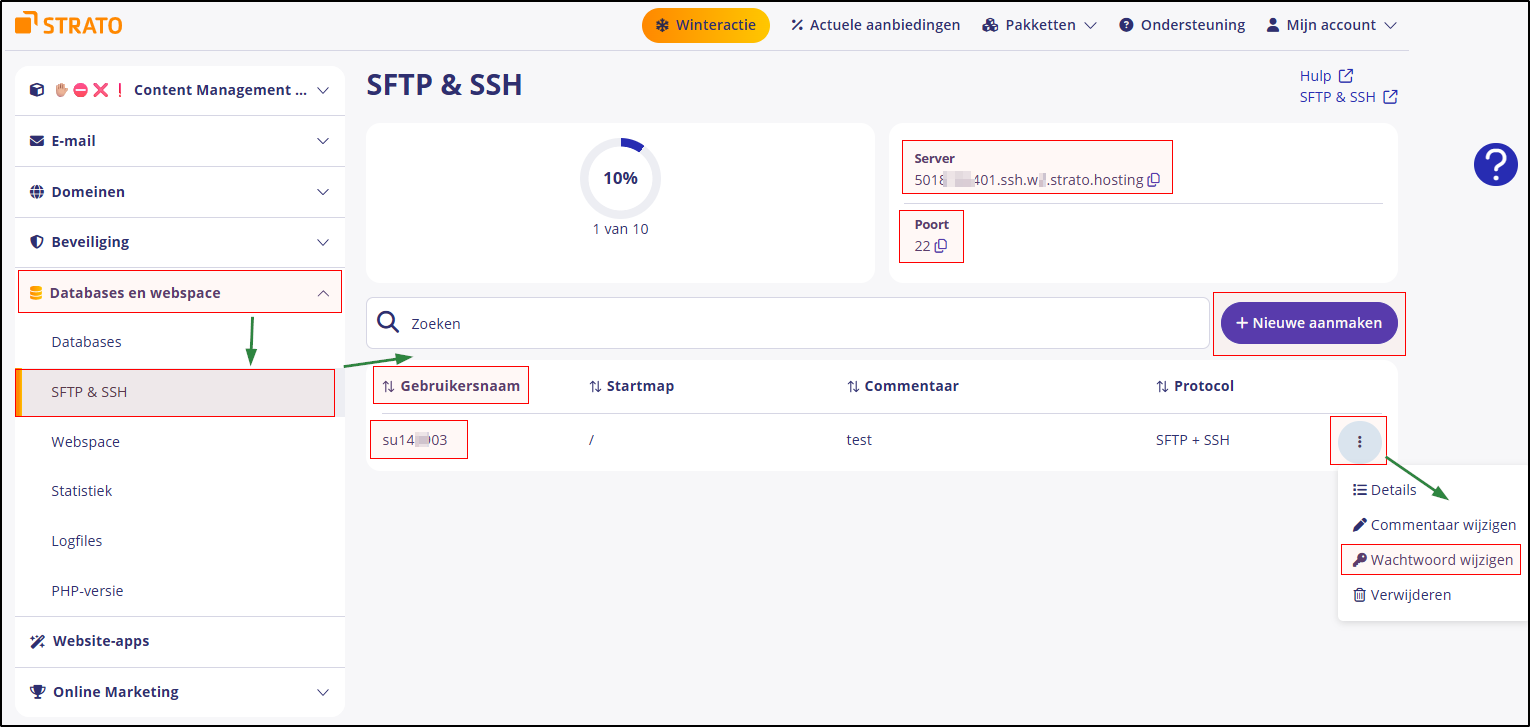Viewport: 1530px width, 727px height.
Task: Copy port 22 with the copy icon
Action: [x=942, y=246]
